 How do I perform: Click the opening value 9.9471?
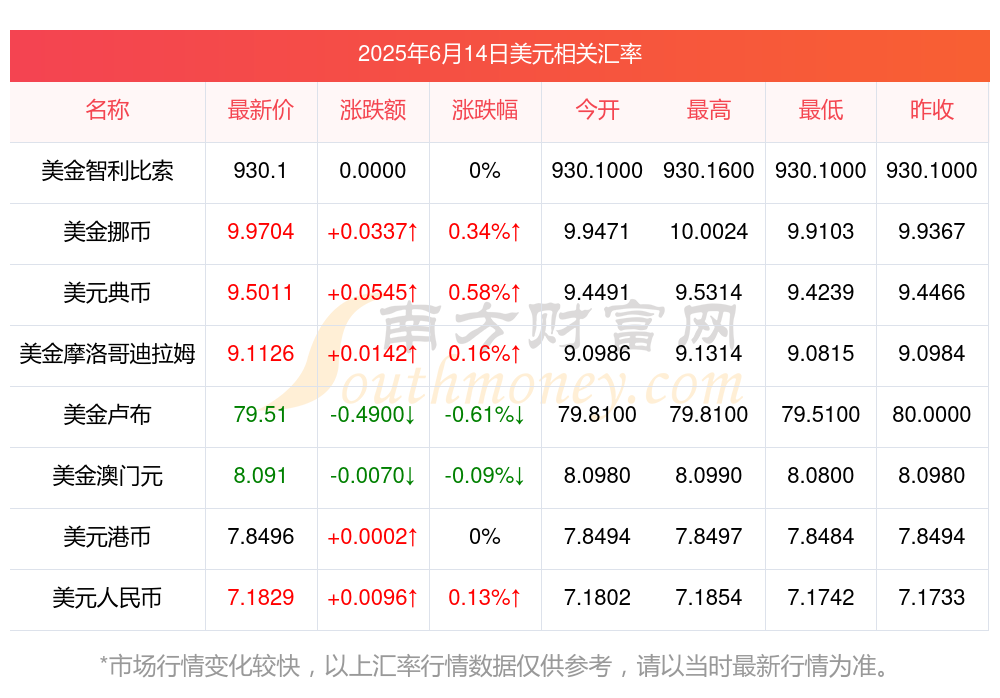[x=597, y=232]
